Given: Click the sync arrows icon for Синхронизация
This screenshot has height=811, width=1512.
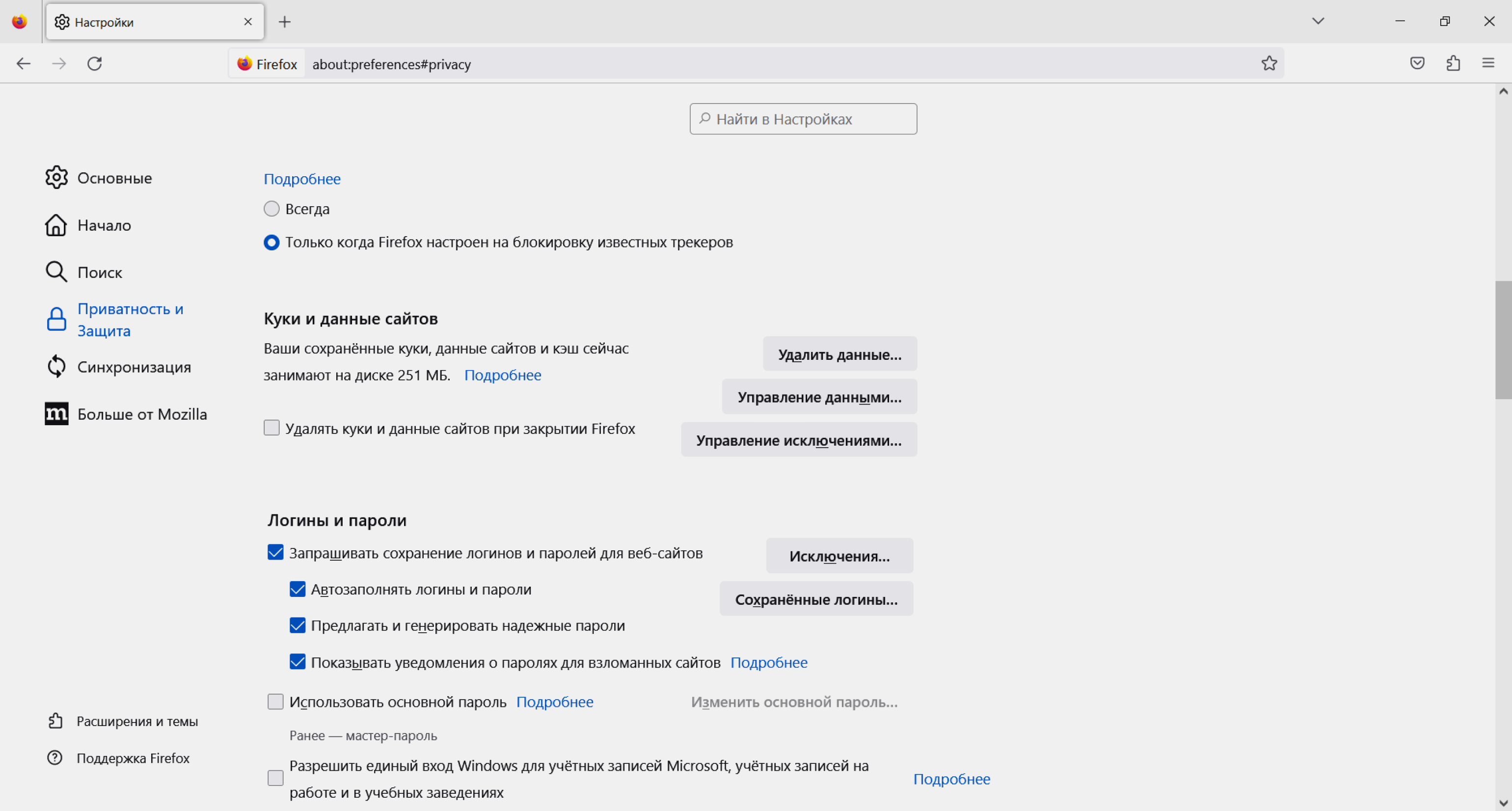Looking at the screenshot, I should tap(56, 366).
